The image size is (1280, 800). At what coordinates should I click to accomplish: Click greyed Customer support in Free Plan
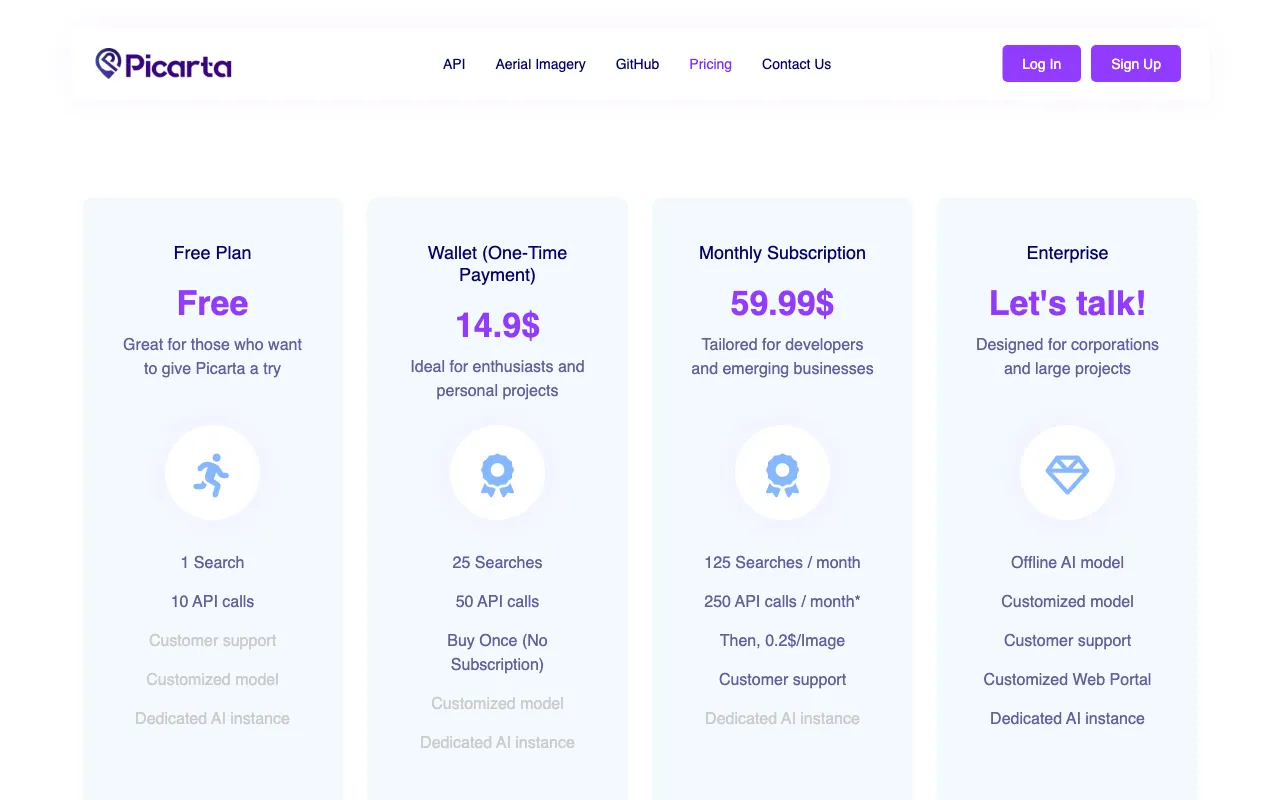pos(212,640)
